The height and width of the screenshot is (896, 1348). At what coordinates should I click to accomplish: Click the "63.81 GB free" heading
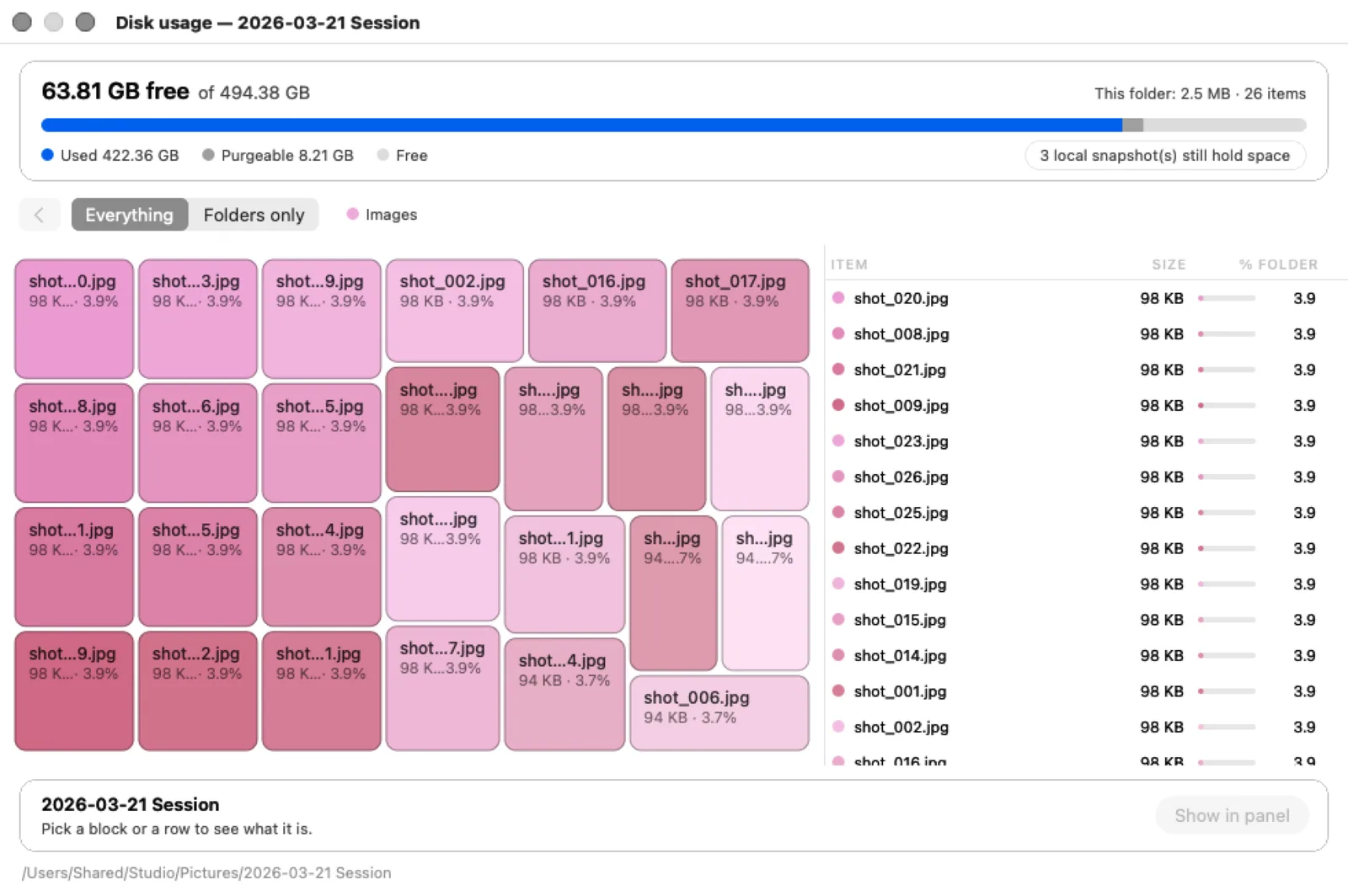click(115, 91)
